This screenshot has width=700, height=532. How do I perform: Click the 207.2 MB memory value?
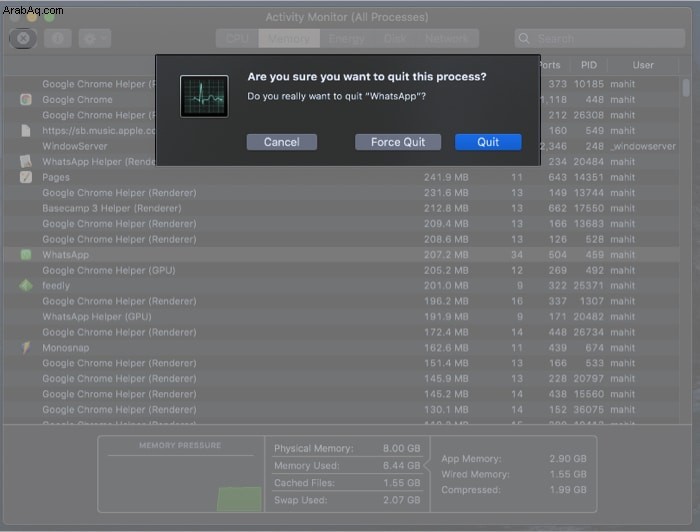(x=446, y=255)
